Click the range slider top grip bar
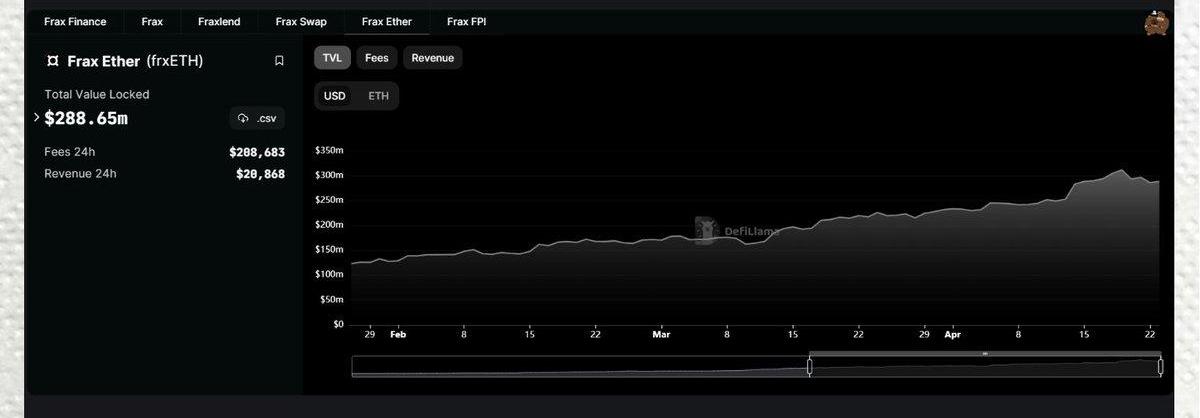The width and height of the screenshot is (1200, 418). tap(985, 354)
